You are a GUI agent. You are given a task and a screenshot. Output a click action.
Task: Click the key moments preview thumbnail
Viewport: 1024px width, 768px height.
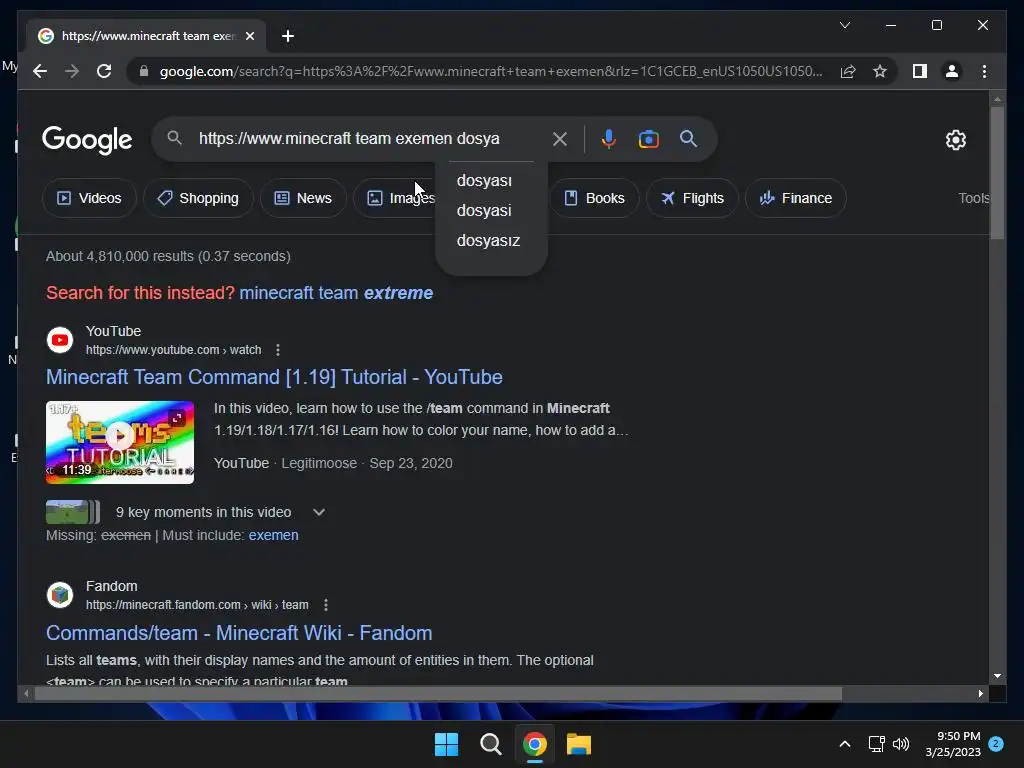[x=72, y=512]
